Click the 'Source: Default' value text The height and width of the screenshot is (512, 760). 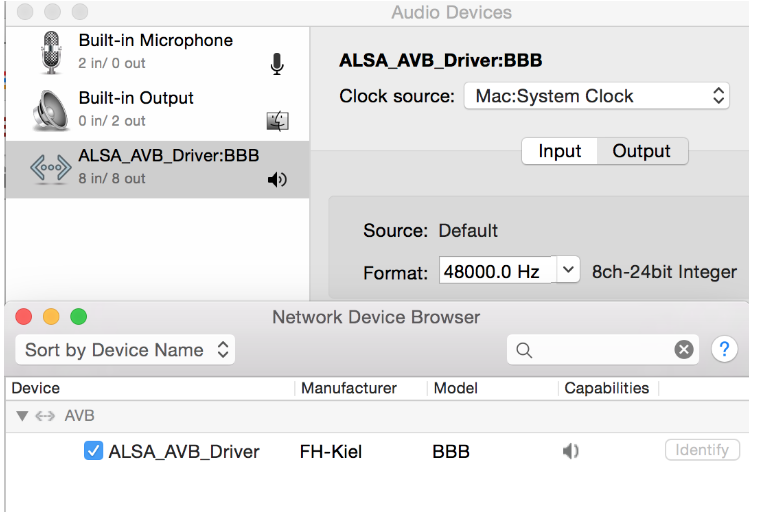click(x=468, y=231)
